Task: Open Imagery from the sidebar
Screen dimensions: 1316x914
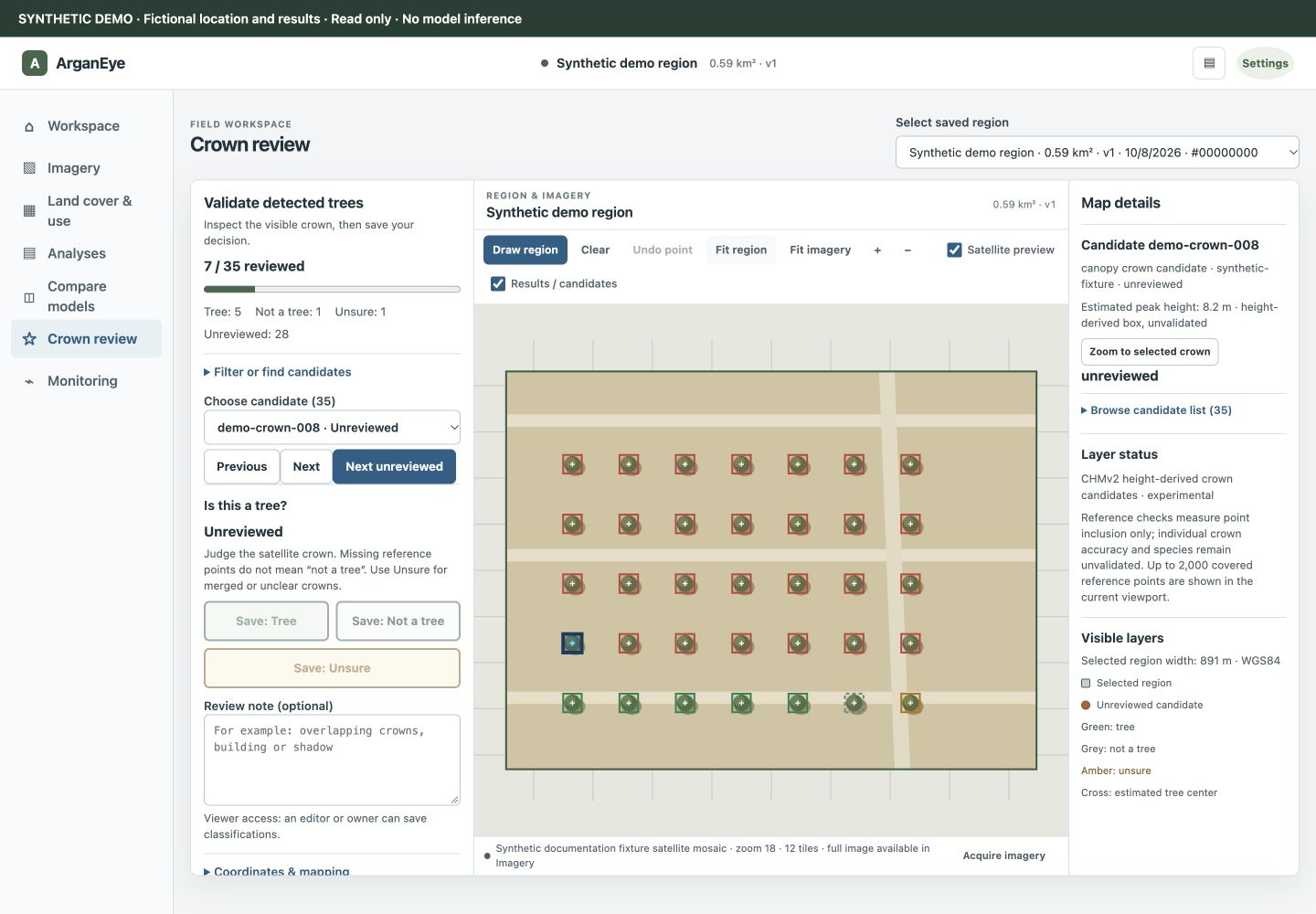Action: [x=86, y=168]
